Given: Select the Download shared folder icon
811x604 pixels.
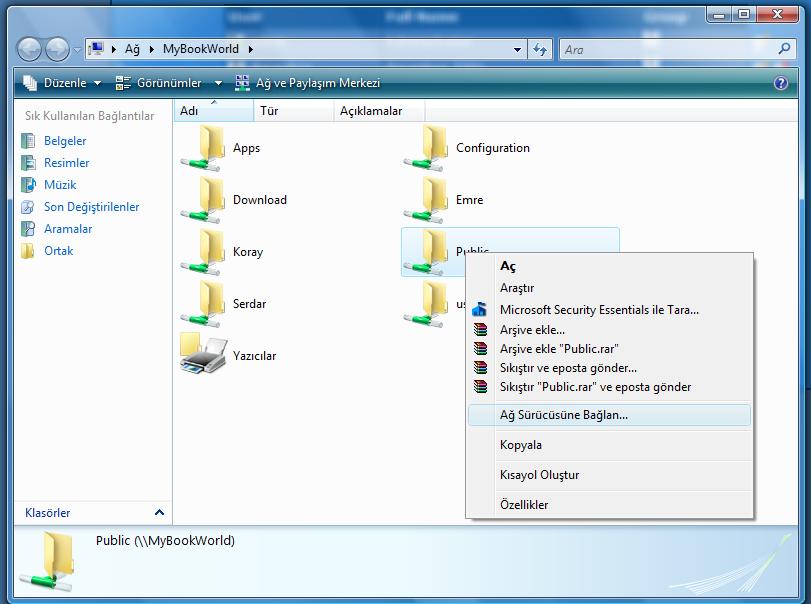Looking at the screenshot, I should click(203, 200).
